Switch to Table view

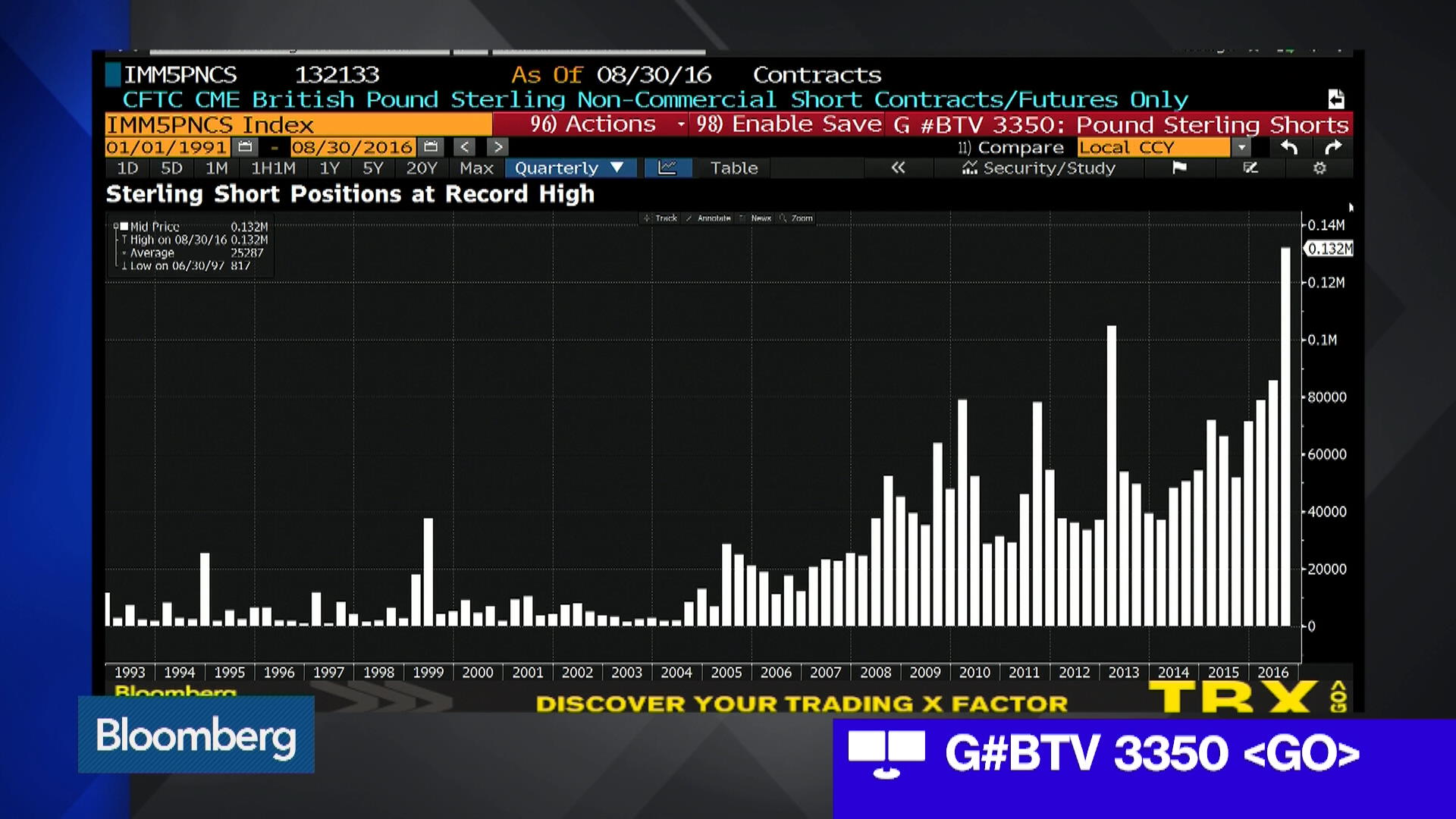pos(733,168)
